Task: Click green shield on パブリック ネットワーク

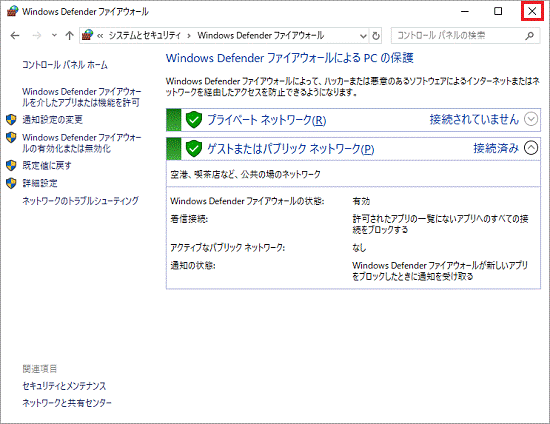Action: tap(194, 149)
